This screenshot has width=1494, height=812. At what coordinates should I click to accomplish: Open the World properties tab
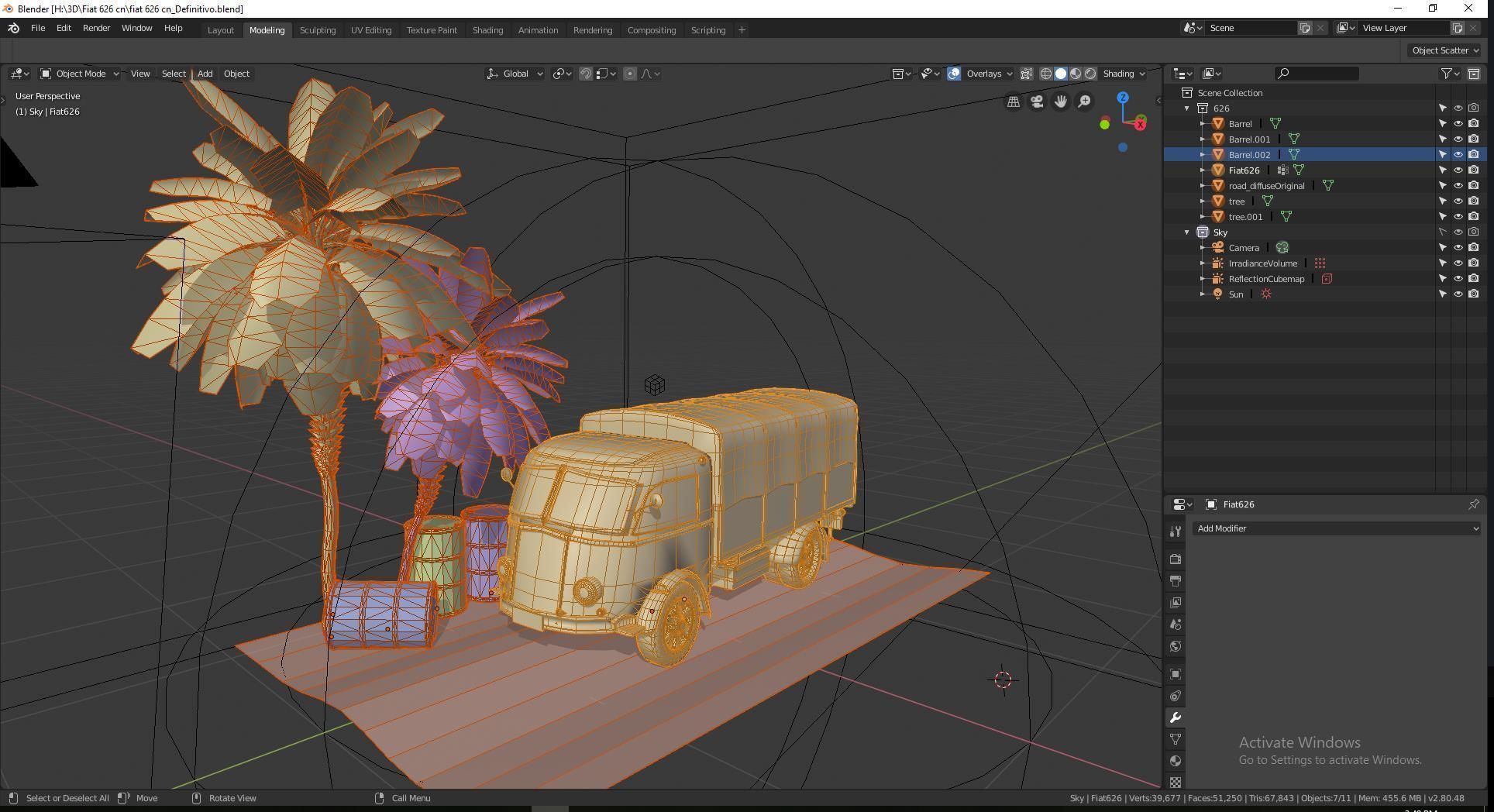point(1176,646)
